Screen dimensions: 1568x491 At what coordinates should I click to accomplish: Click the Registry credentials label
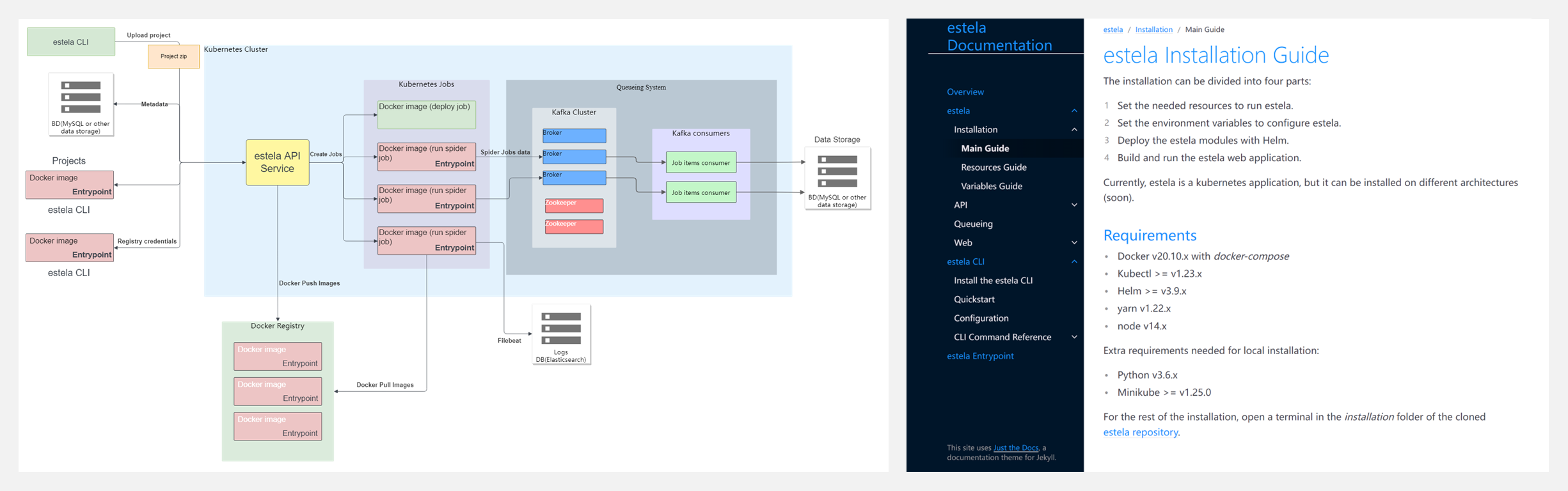[x=147, y=241]
